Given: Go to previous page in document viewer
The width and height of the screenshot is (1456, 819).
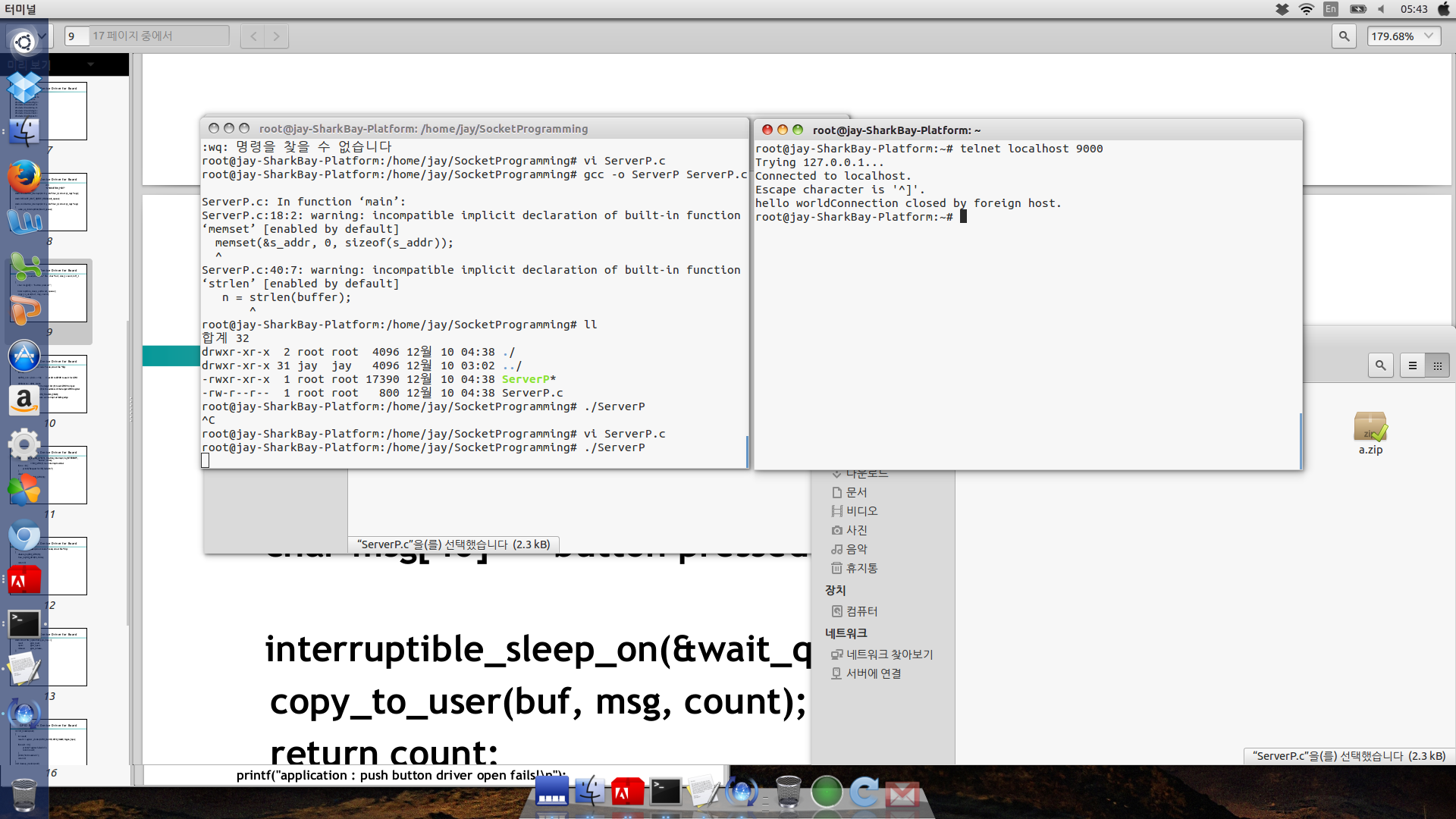Looking at the screenshot, I should tap(253, 36).
